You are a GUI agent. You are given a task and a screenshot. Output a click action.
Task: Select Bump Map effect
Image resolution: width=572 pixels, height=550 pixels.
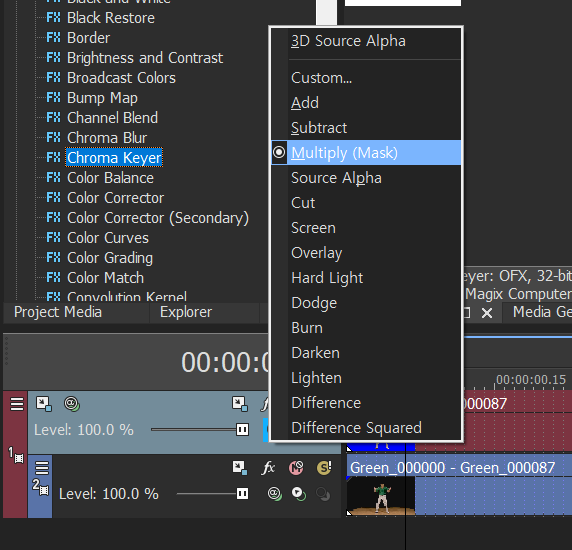coord(102,98)
